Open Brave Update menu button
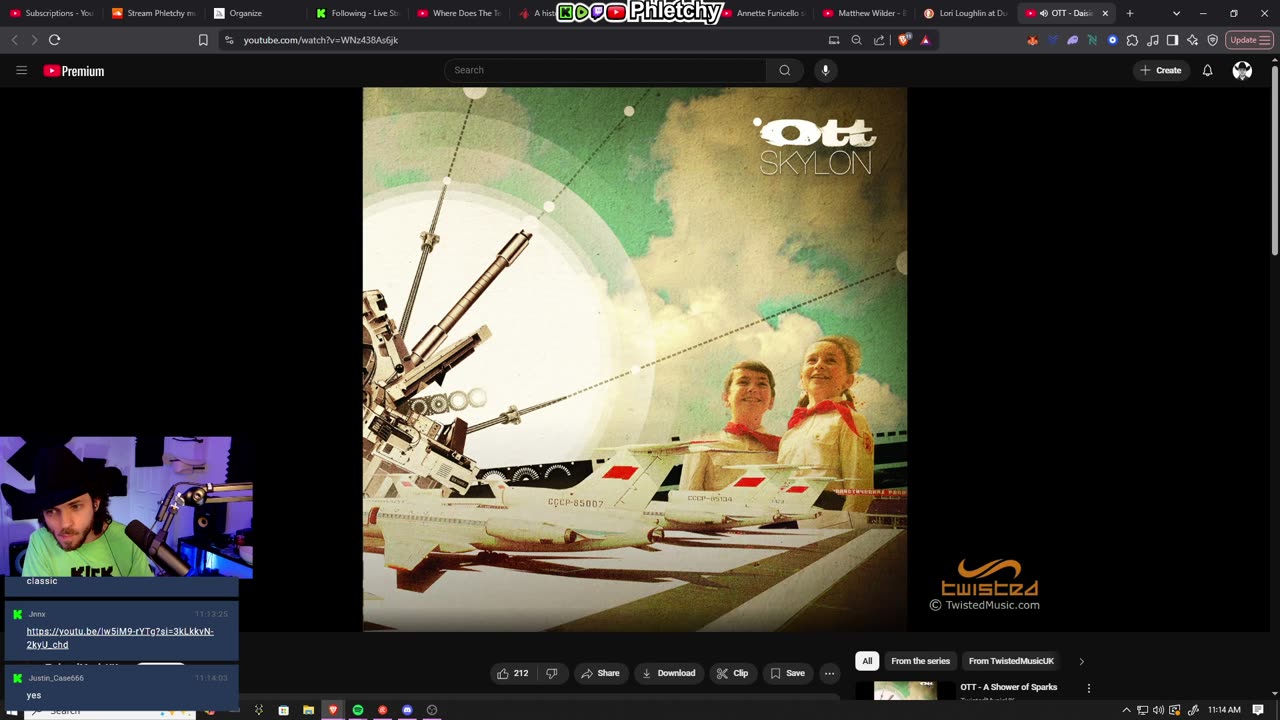 [x=1249, y=40]
